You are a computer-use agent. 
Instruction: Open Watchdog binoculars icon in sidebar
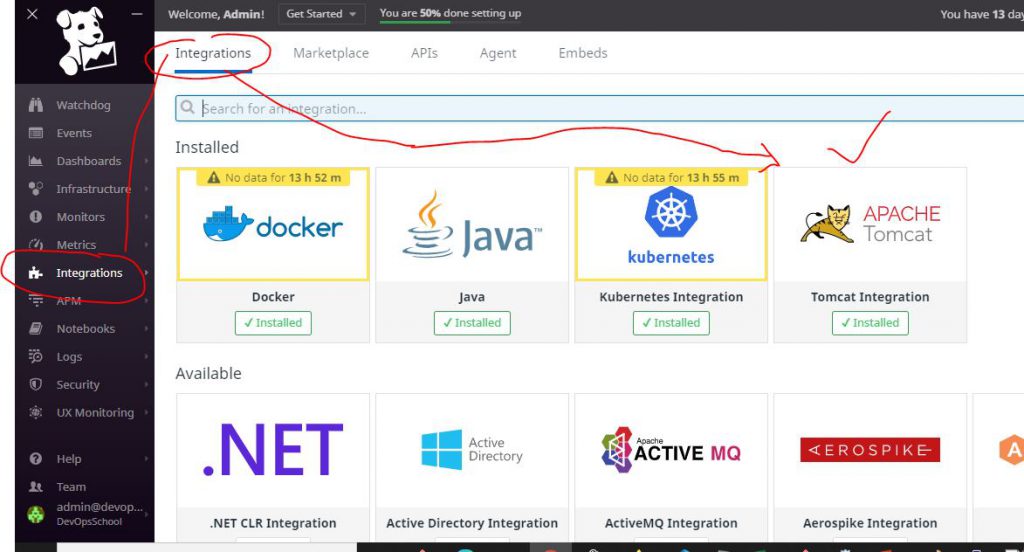36,105
